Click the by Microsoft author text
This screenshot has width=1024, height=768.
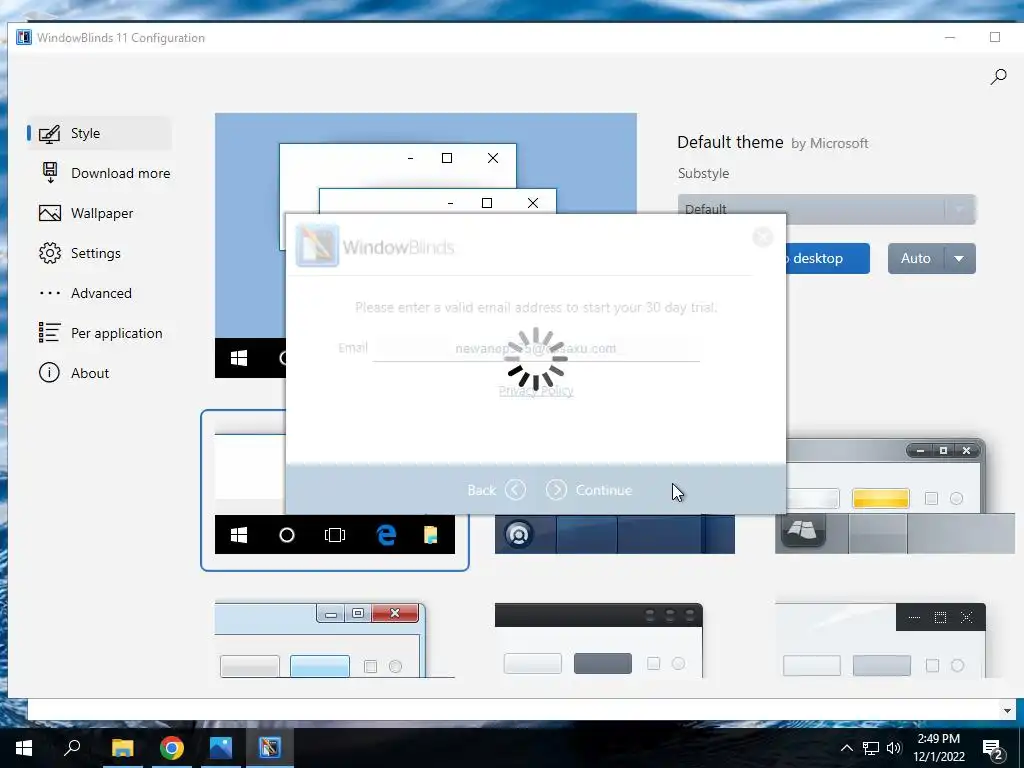tap(829, 144)
